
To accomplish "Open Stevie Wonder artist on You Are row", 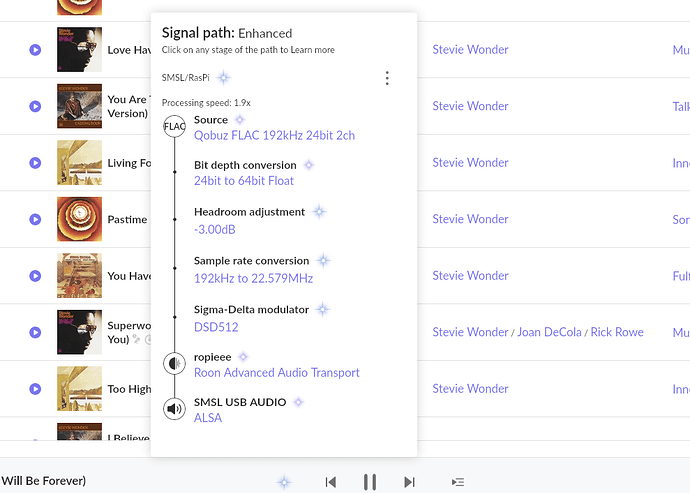I will tap(470, 106).
